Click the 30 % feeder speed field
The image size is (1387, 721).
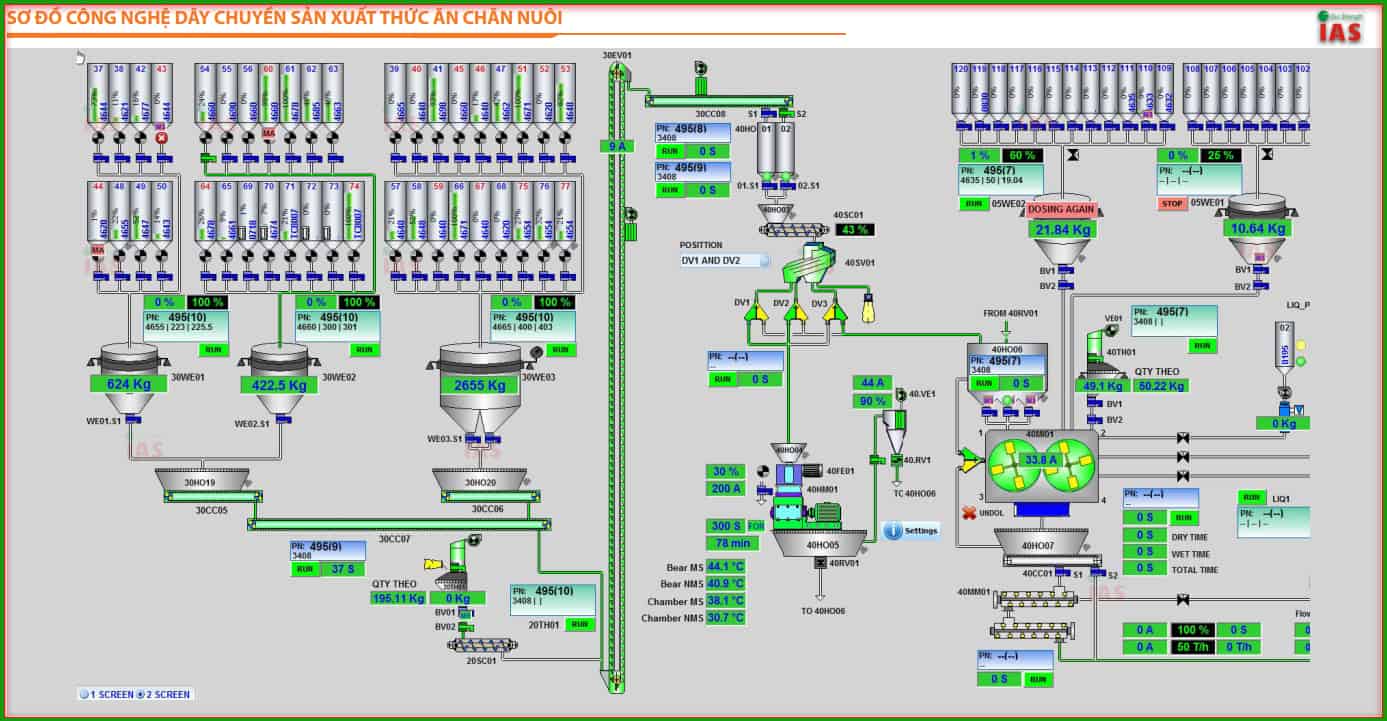(x=727, y=471)
